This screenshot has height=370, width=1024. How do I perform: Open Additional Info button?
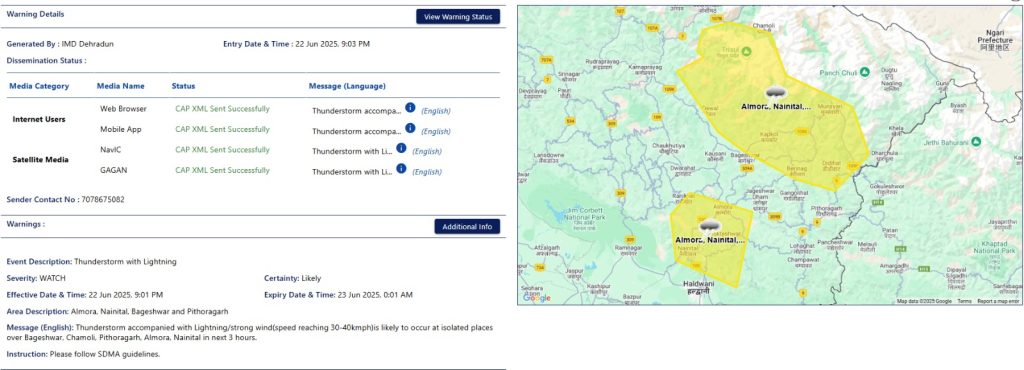coord(467,226)
